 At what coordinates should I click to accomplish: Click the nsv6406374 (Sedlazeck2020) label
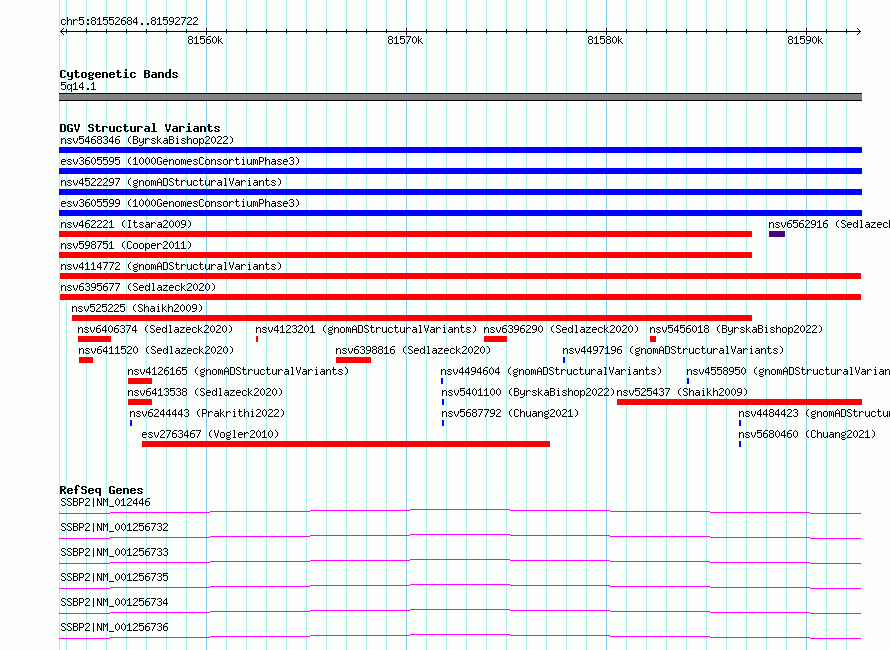pos(155,329)
